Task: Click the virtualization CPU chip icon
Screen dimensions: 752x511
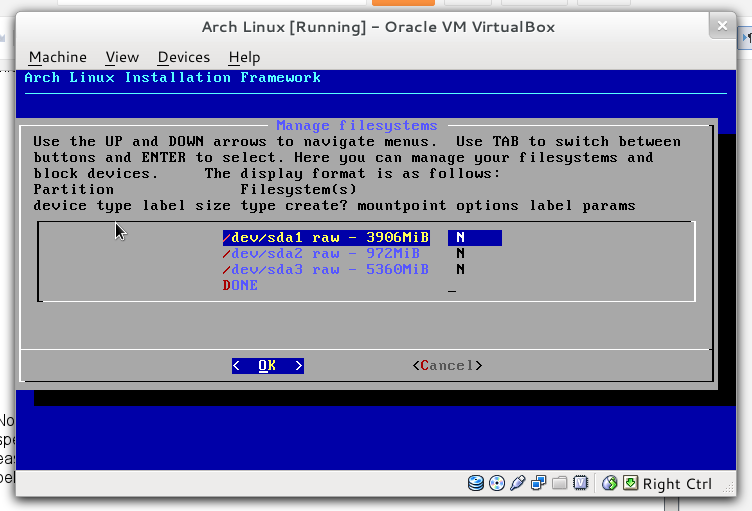Action: (580, 483)
